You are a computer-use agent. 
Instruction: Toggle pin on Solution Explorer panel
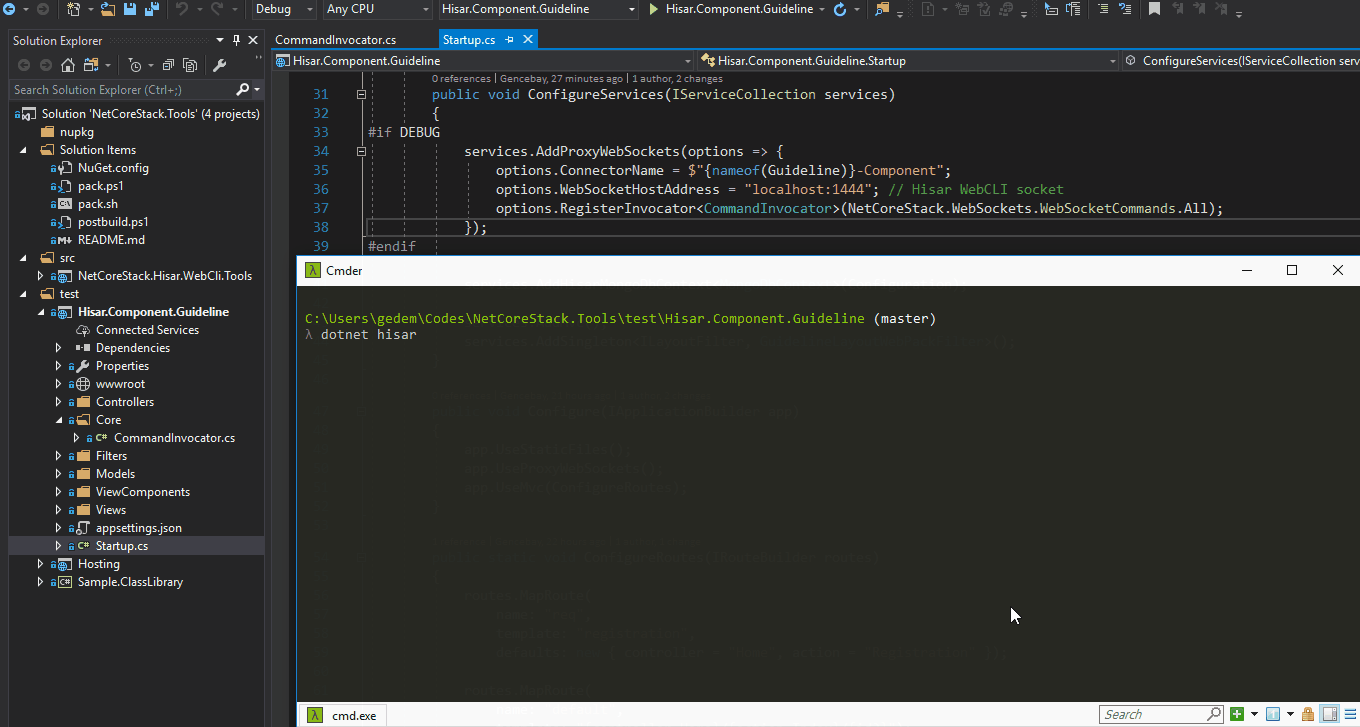coord(237,41)
